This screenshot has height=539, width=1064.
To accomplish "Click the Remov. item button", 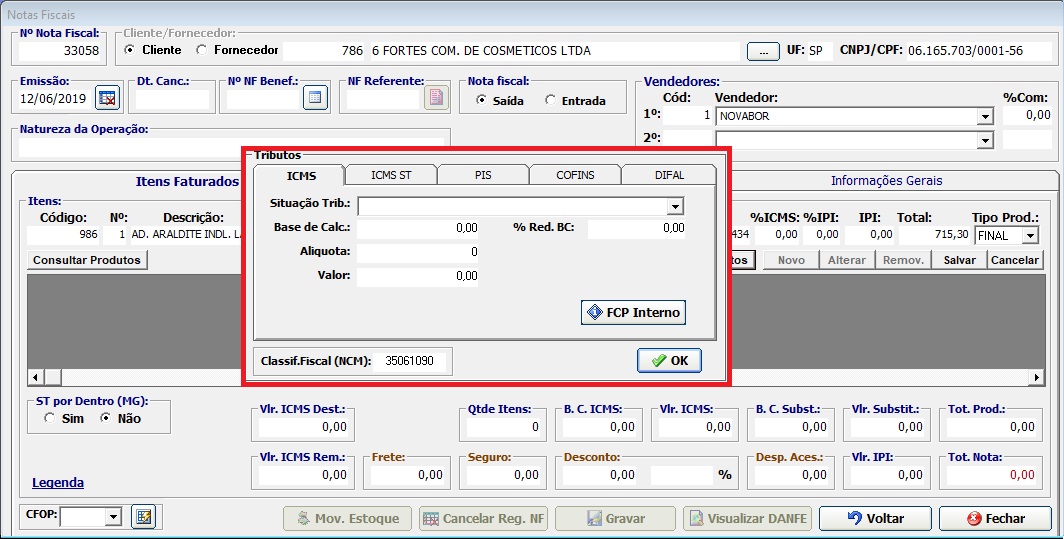I will pos(903,260).
